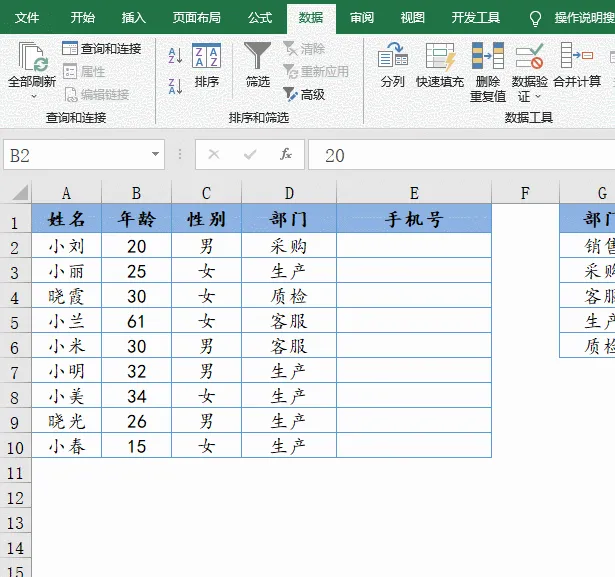Click name cell 晓光
The height and width of the screenshot is (577, 615).
(x=67, y=421)
